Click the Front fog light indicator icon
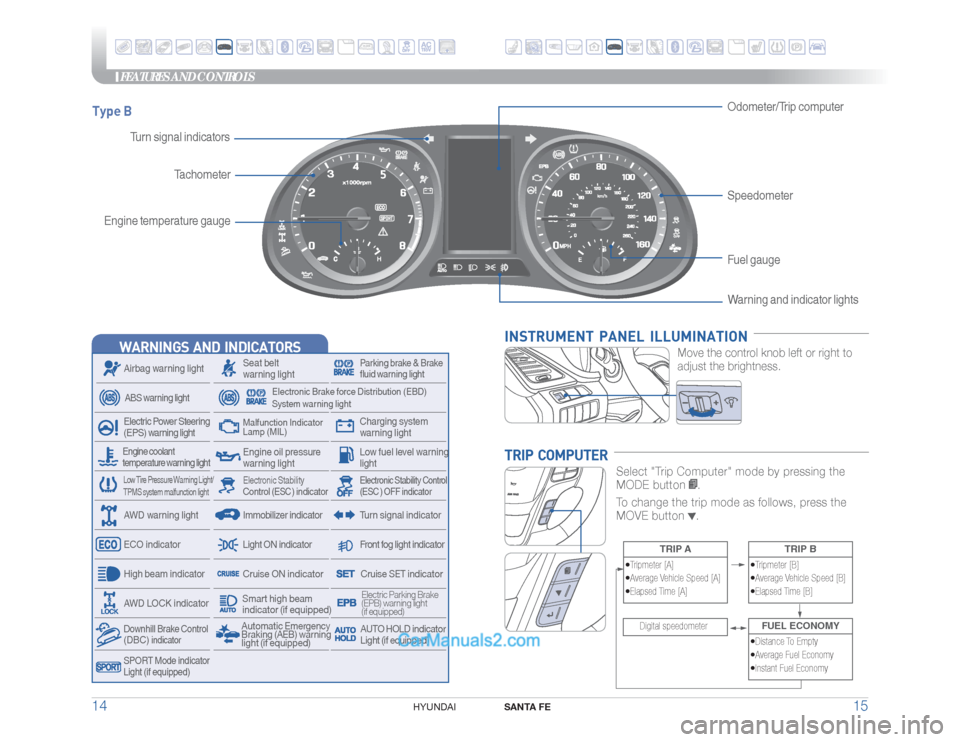Viewport: 960px width, 742px height. coord(345,545)
